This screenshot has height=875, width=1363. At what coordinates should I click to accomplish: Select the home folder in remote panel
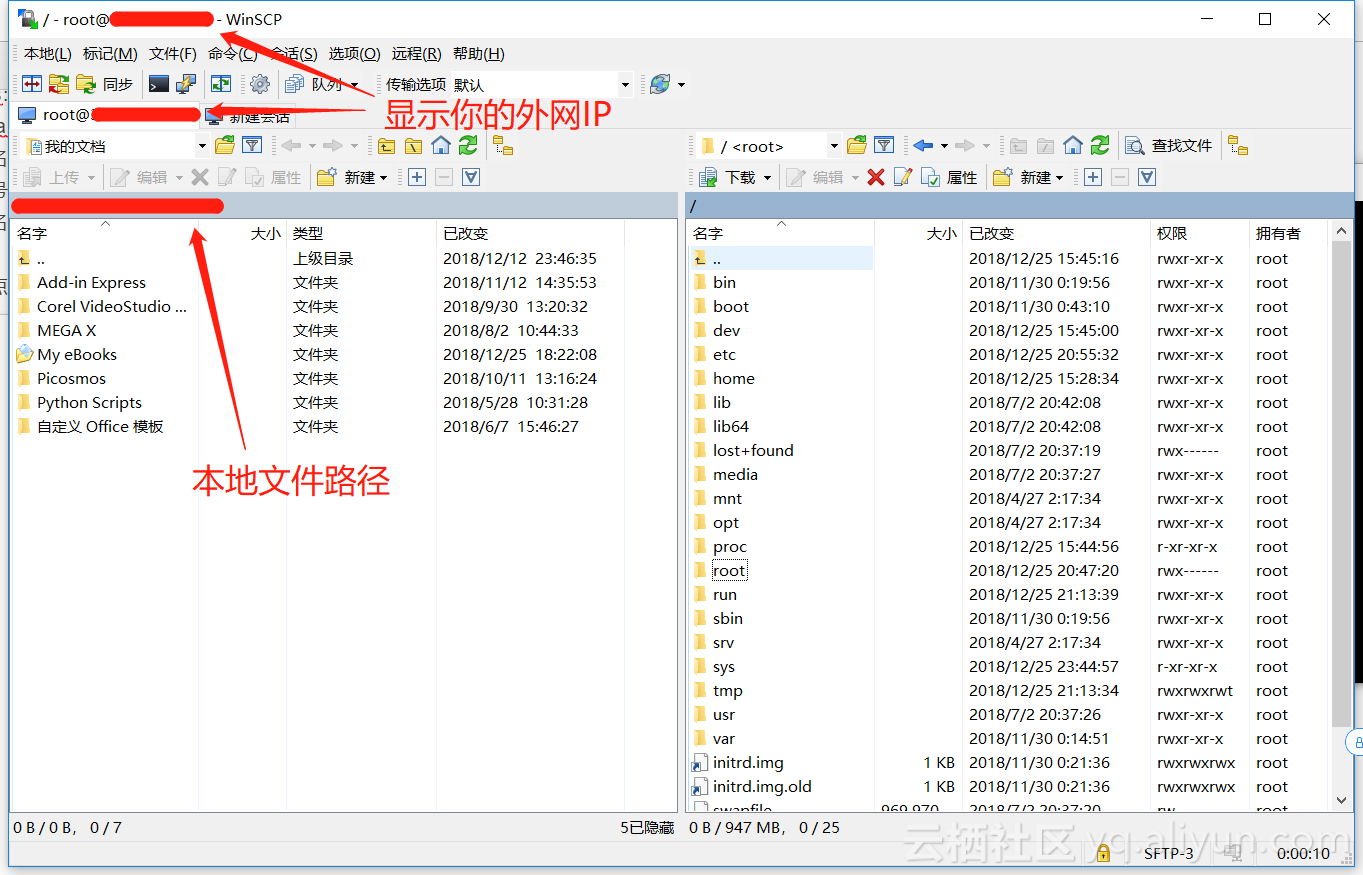click(x=733, y=379)
